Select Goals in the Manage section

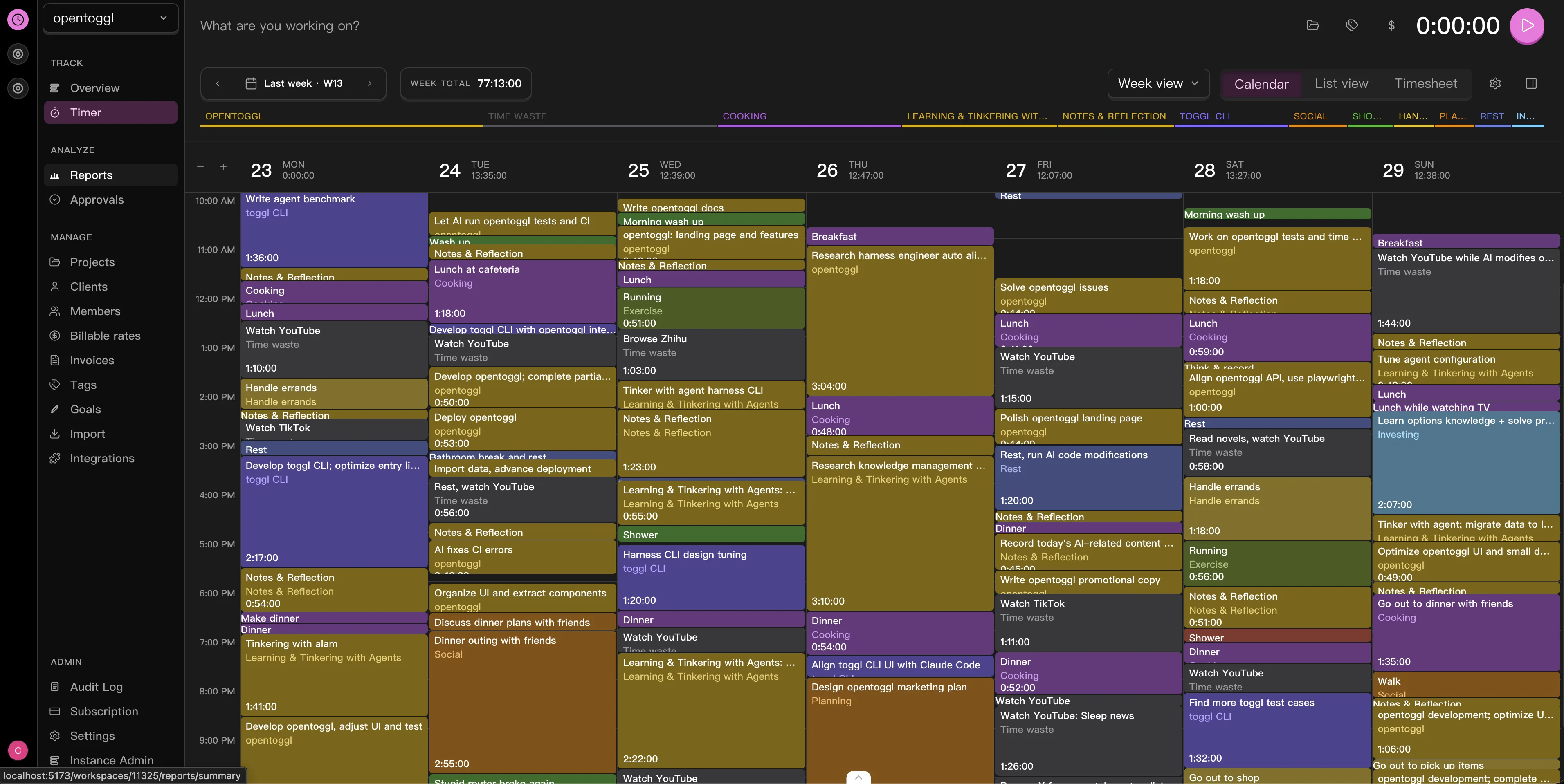click(85, 409)
